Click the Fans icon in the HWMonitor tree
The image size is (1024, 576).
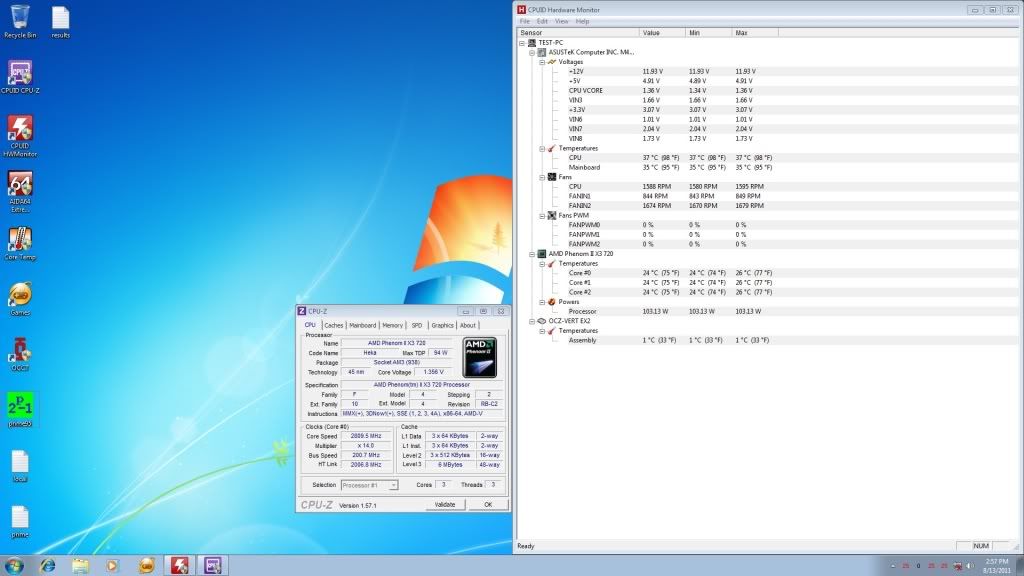click(551, 177)
